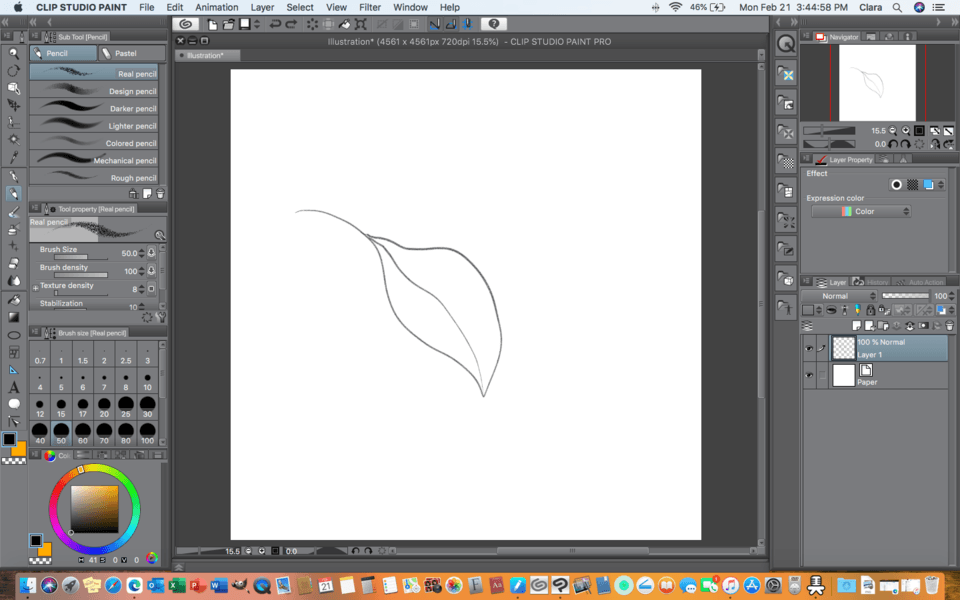
Task: Hide Layer 1 using its eye icon
Action: pos(809,348)
